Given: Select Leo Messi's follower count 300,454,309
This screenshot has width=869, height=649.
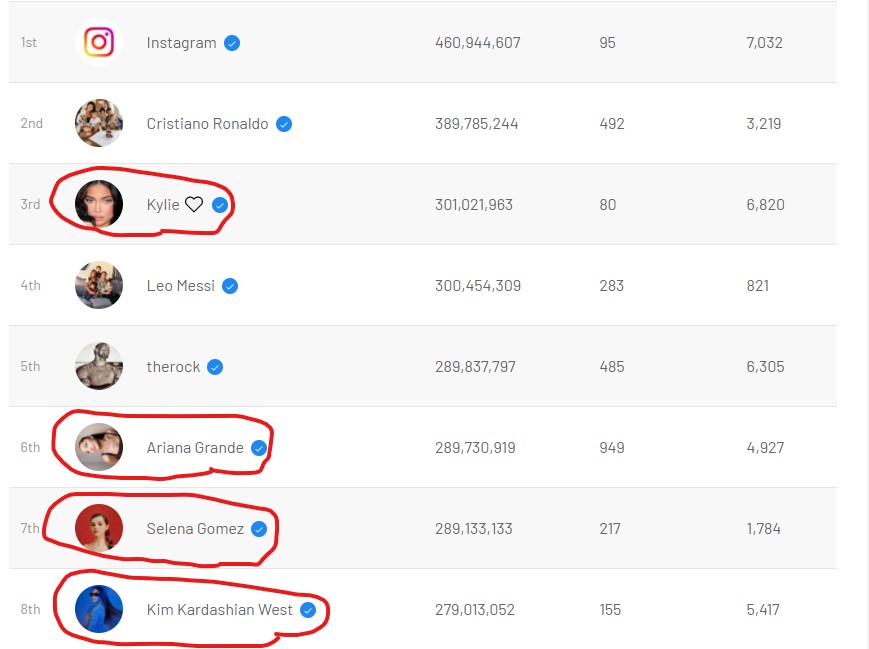Looking at the screenshot, I should tap(478, 286).
